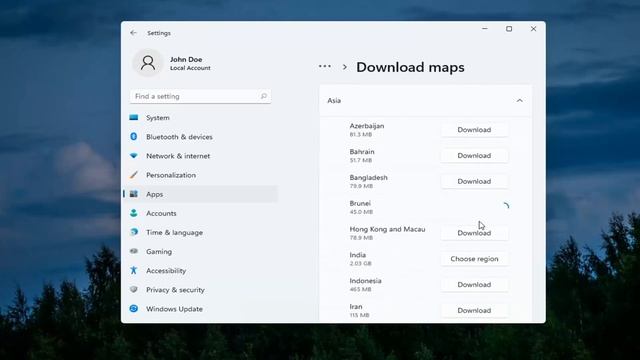
Task: Click the Windows Update icon
Action: [x=133, y=309]
